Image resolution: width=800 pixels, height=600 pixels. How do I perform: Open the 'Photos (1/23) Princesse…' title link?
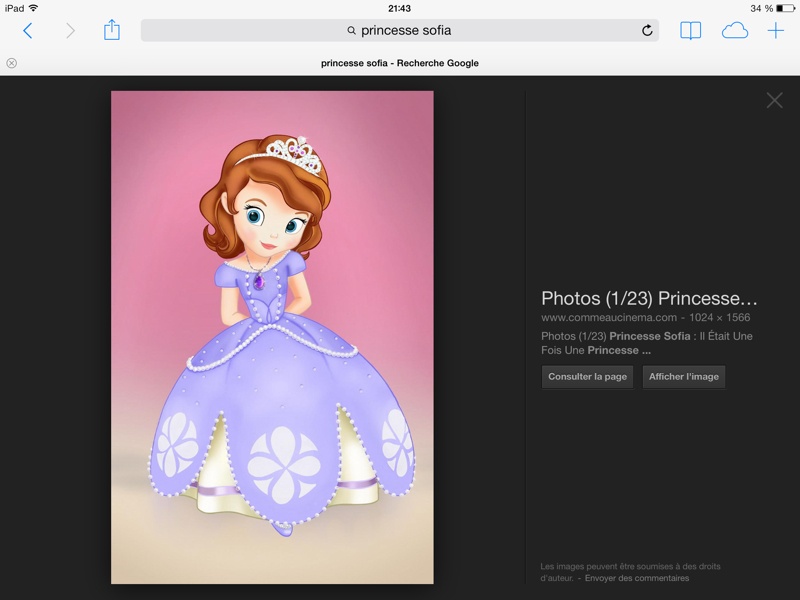(649, 298)
